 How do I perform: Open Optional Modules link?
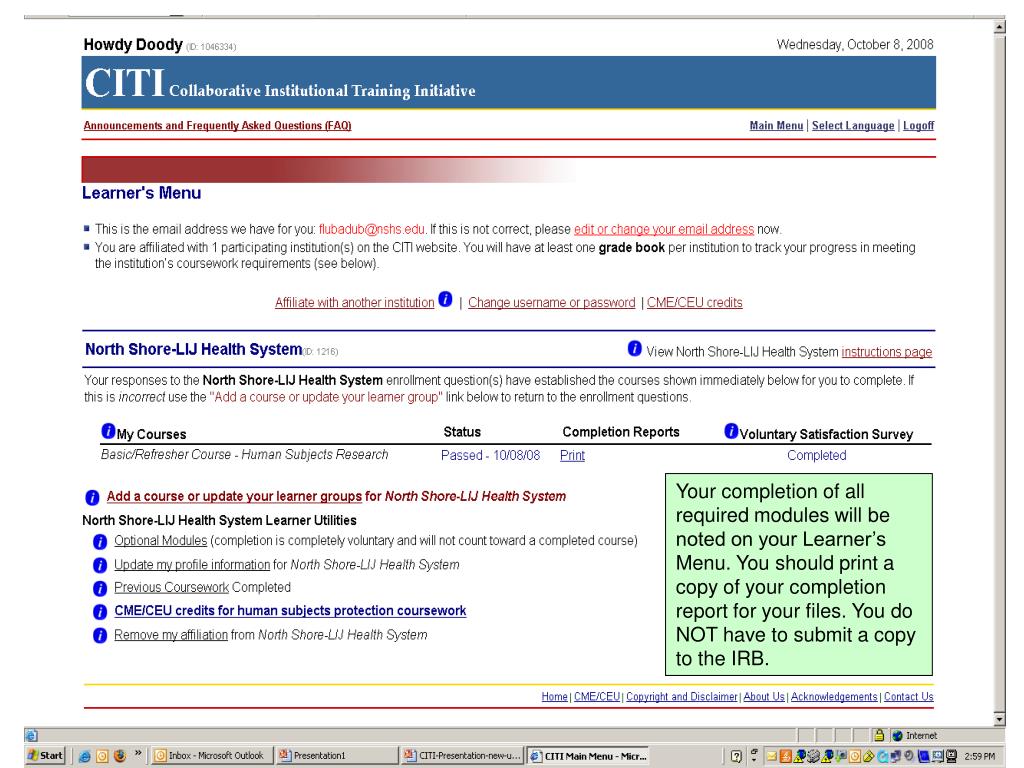[161, 541]
